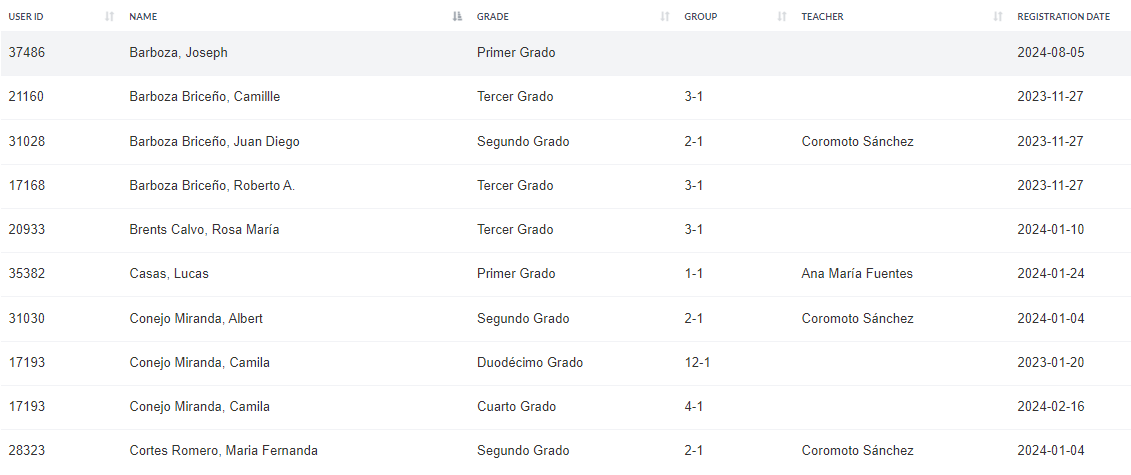Open Cortes Romero, Maria Fernanda row
The height and width of the screenshot is (475, 1131).
[566, 451]
